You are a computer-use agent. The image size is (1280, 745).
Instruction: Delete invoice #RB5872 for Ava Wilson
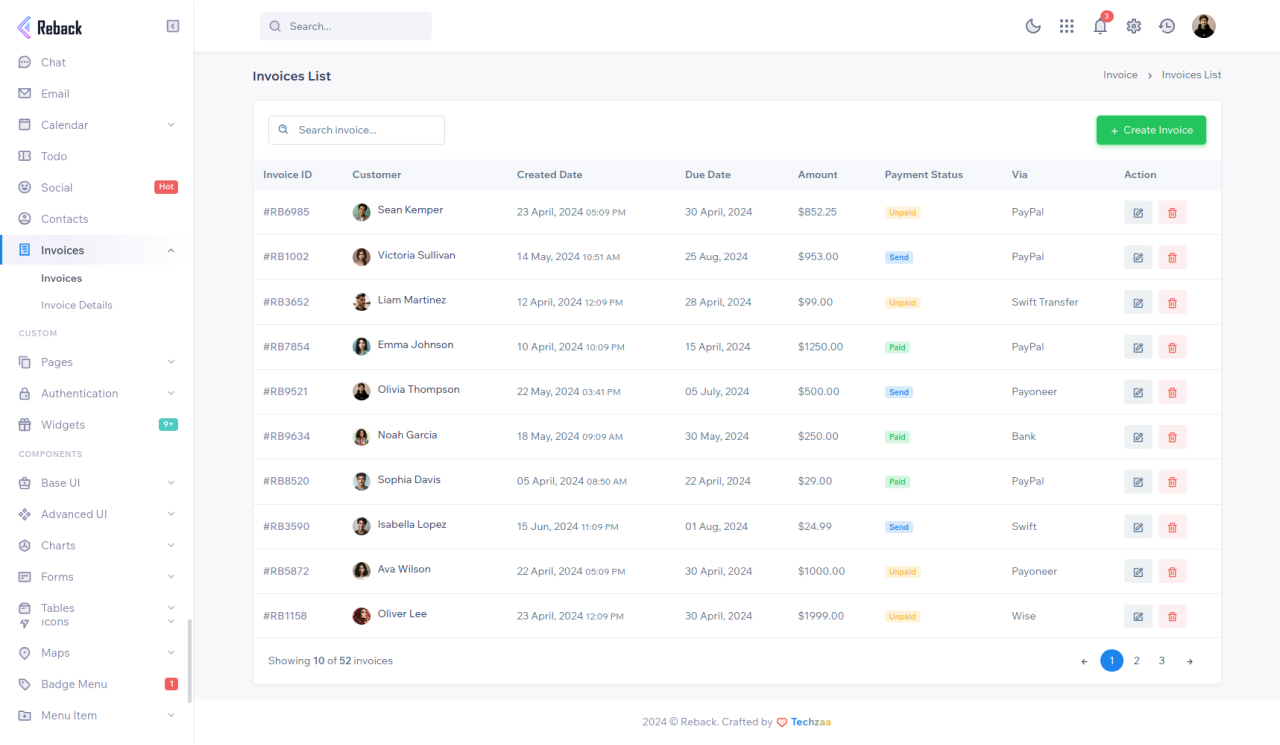pos(1172,571)
